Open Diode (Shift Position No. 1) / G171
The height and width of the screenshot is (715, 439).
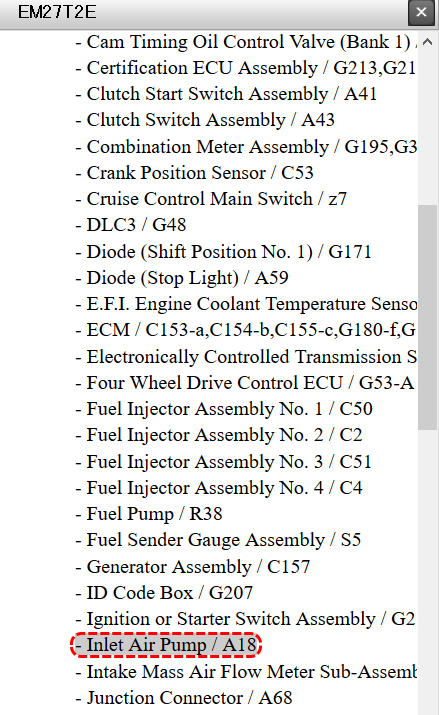[x=224, y=252]
